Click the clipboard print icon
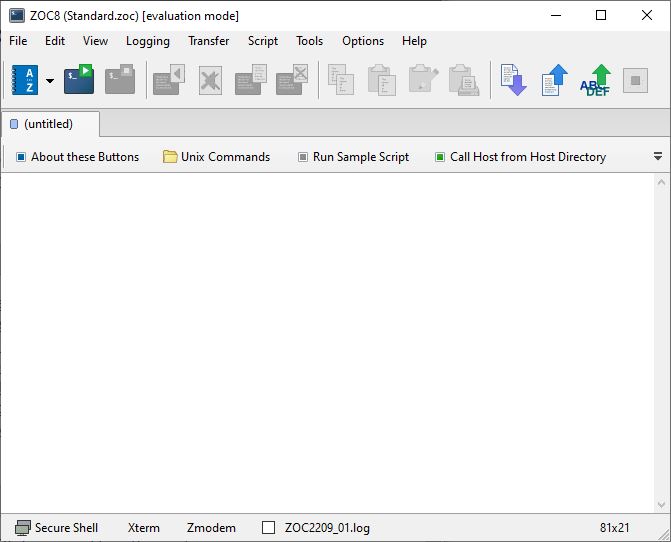 point(464,80)
